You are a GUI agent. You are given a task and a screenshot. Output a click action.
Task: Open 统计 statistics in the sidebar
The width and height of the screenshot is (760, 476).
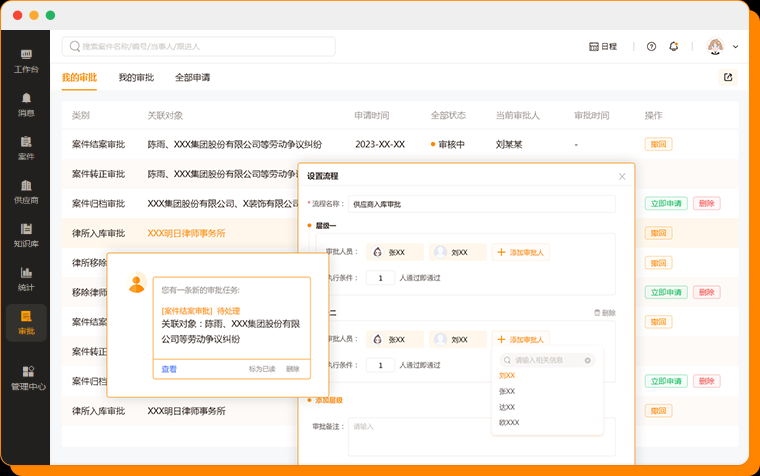click(26, 278)
